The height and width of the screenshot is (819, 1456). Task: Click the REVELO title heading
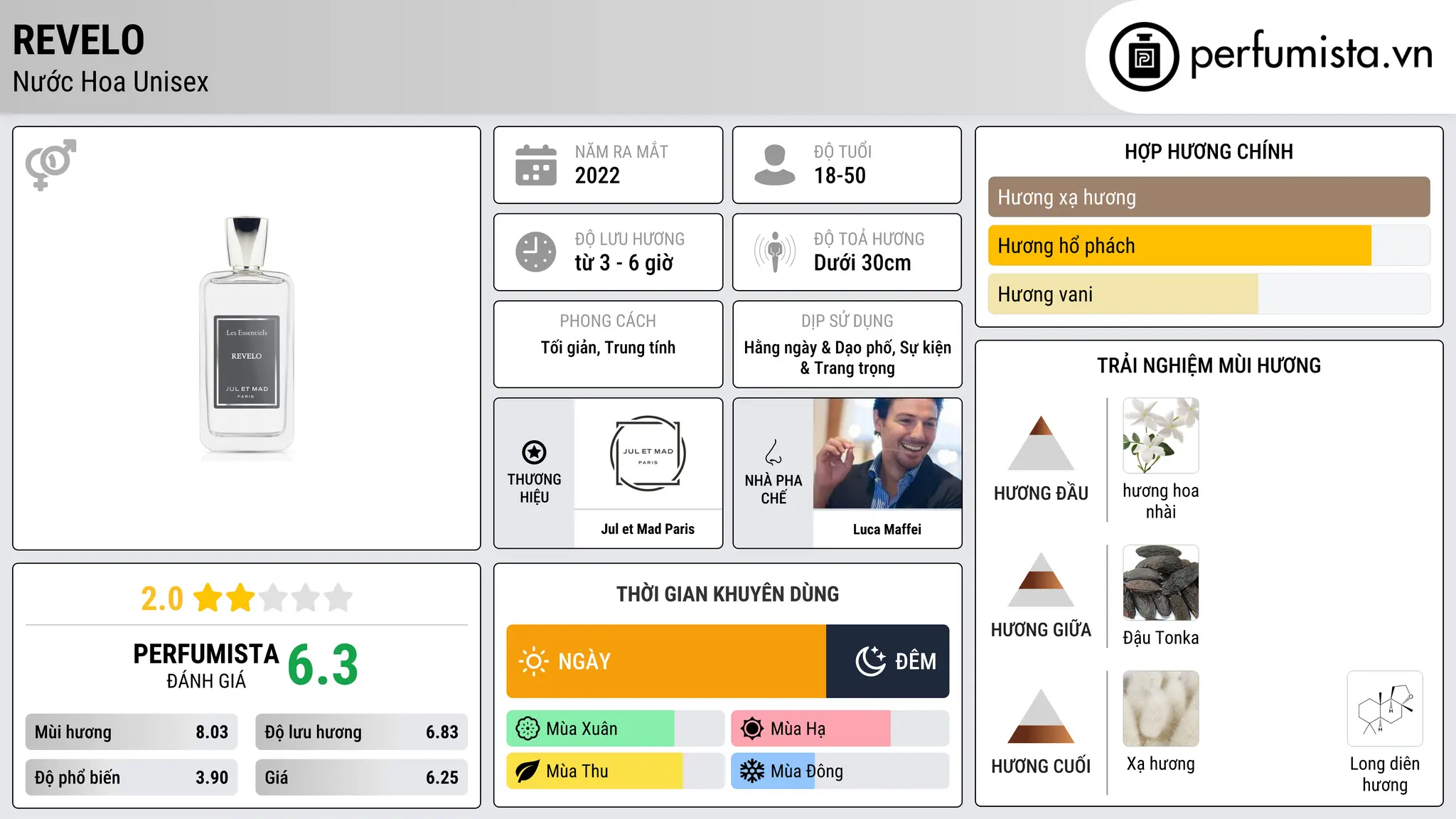click(78, 40)
